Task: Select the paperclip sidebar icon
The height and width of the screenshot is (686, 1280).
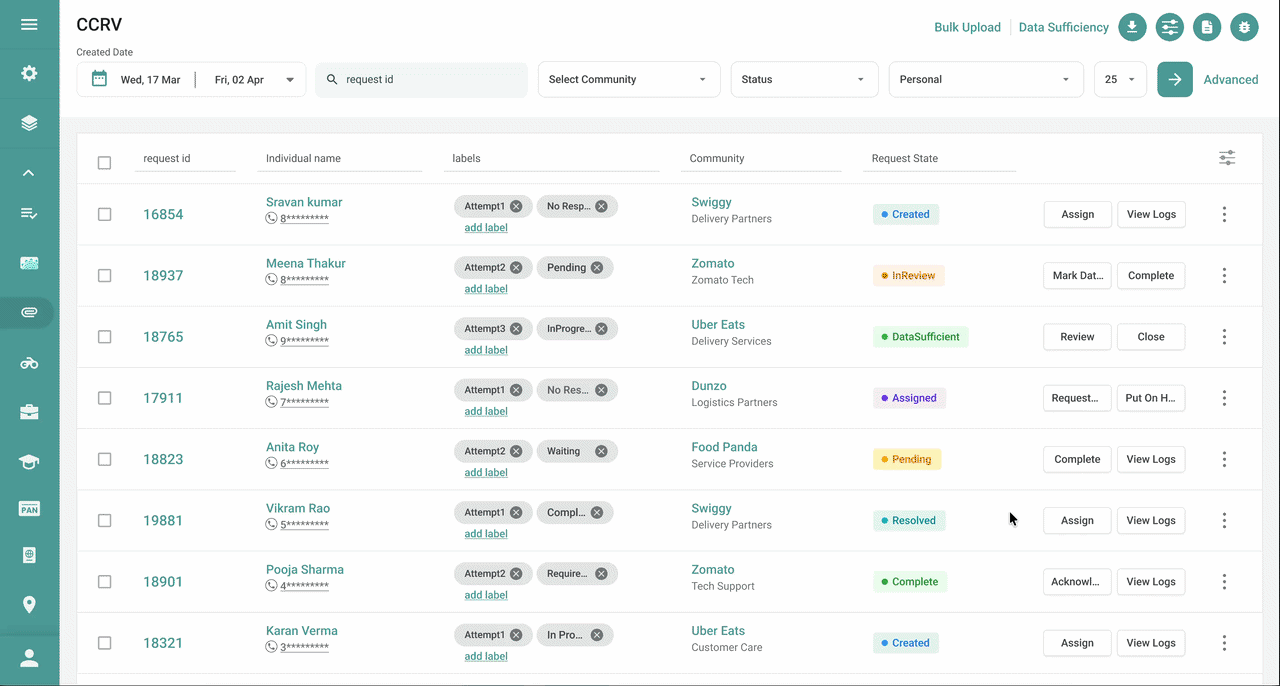Action: tap(29, 313)
